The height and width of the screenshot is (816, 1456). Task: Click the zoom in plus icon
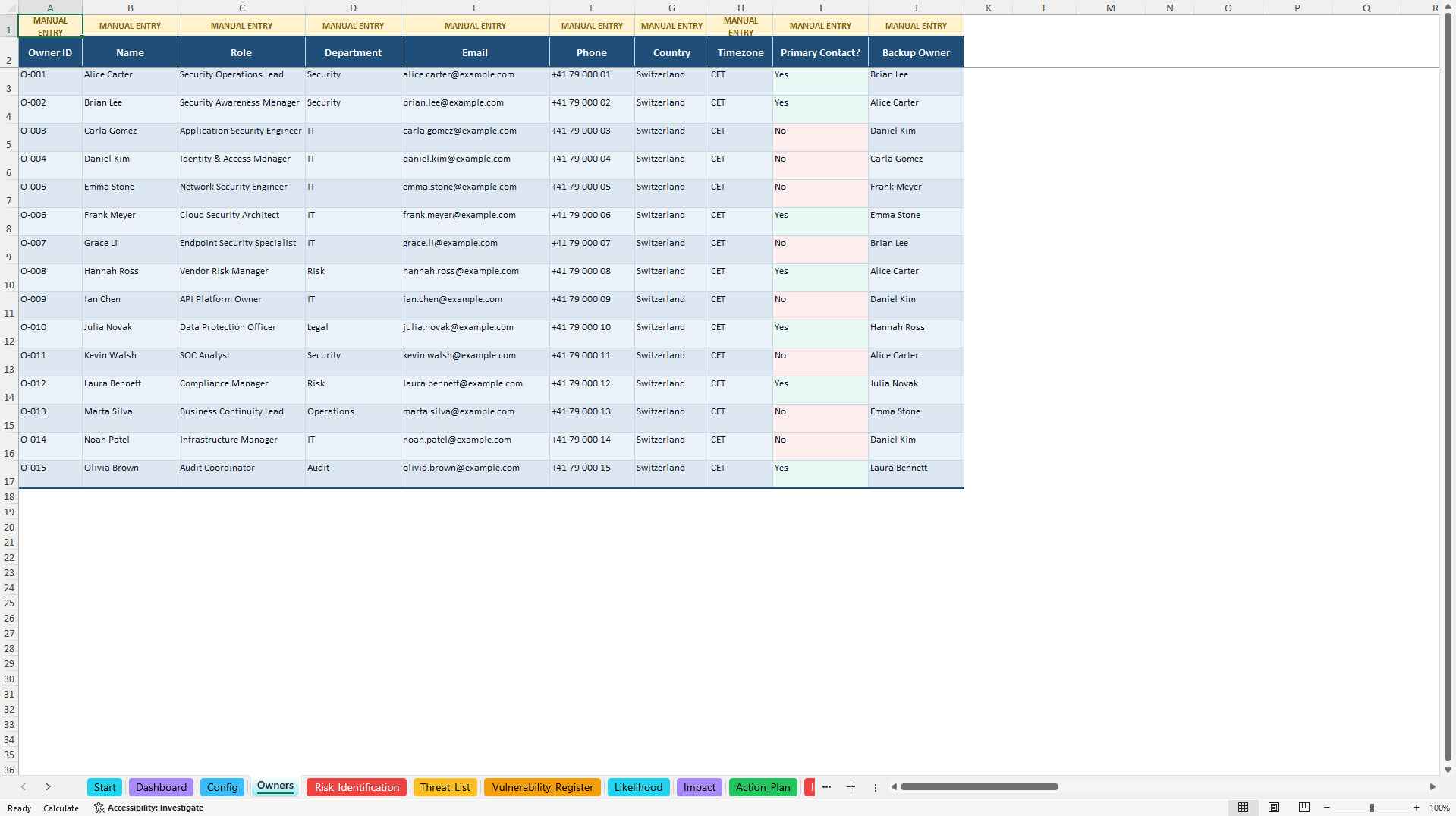pyautogui.click(x=1416, y=808)
